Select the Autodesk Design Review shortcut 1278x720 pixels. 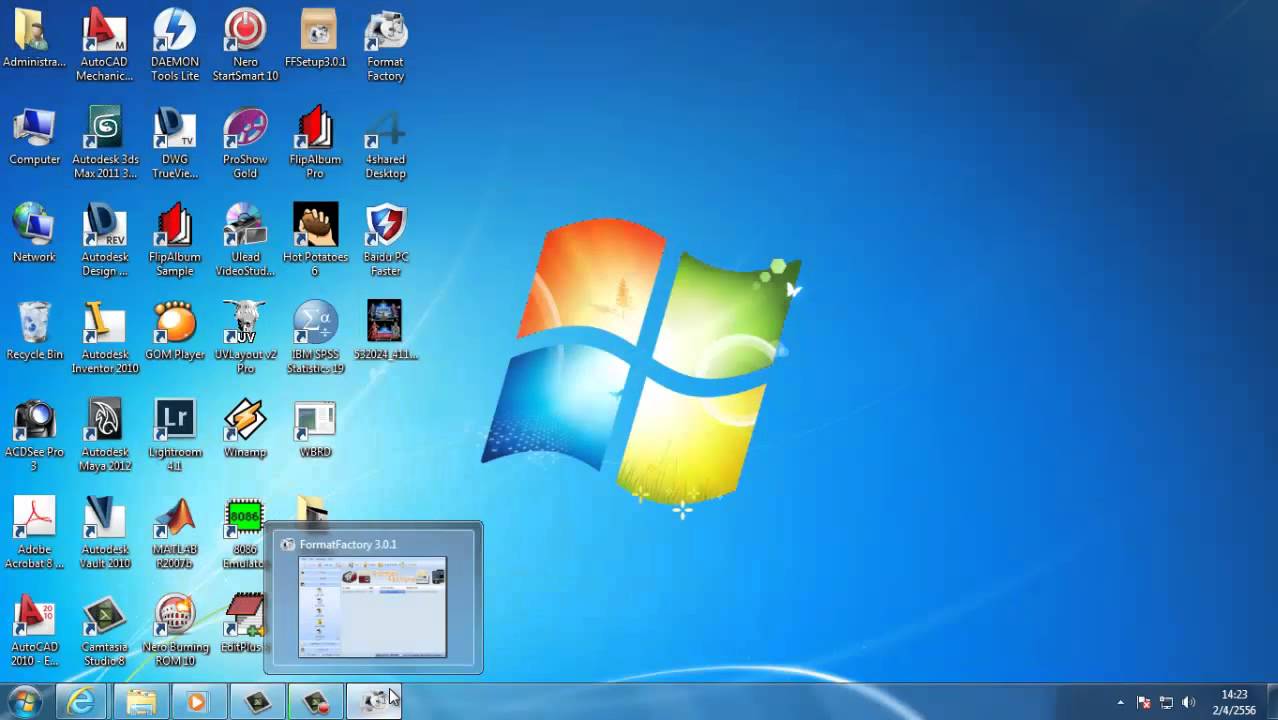[x=104, y=241]
